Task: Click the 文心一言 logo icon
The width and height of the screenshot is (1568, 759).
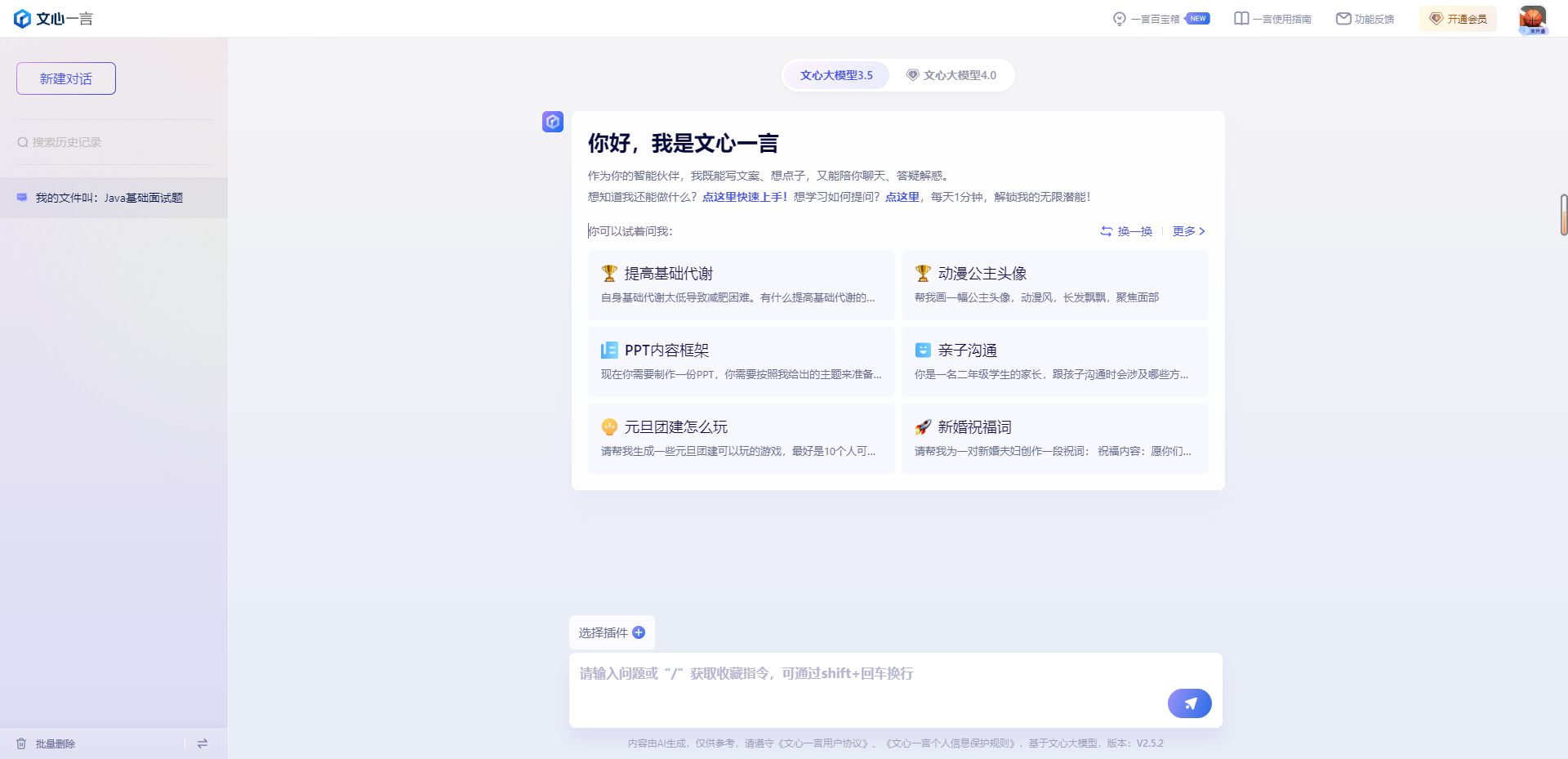Action: coord(23,19)
